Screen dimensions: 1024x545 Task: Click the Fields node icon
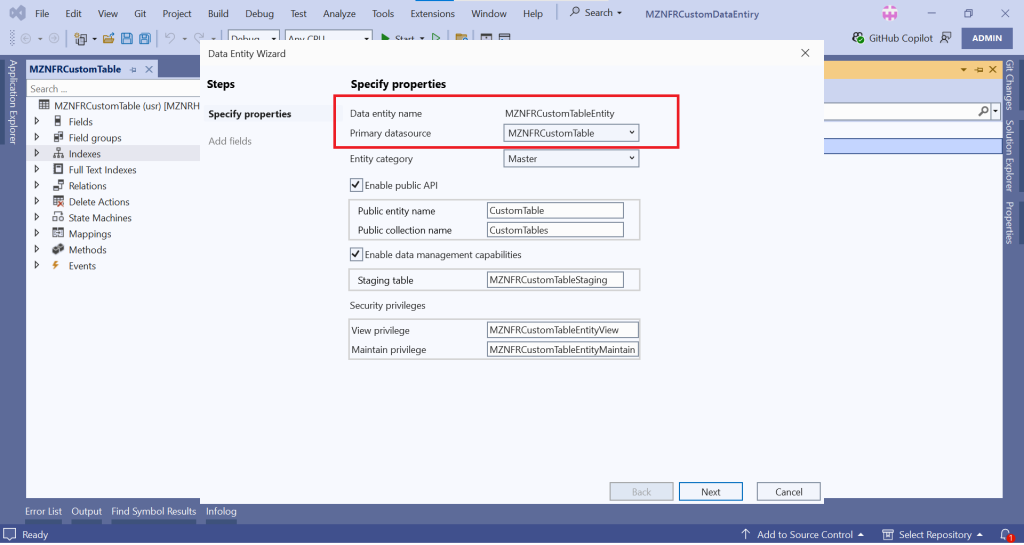[58, 121]
